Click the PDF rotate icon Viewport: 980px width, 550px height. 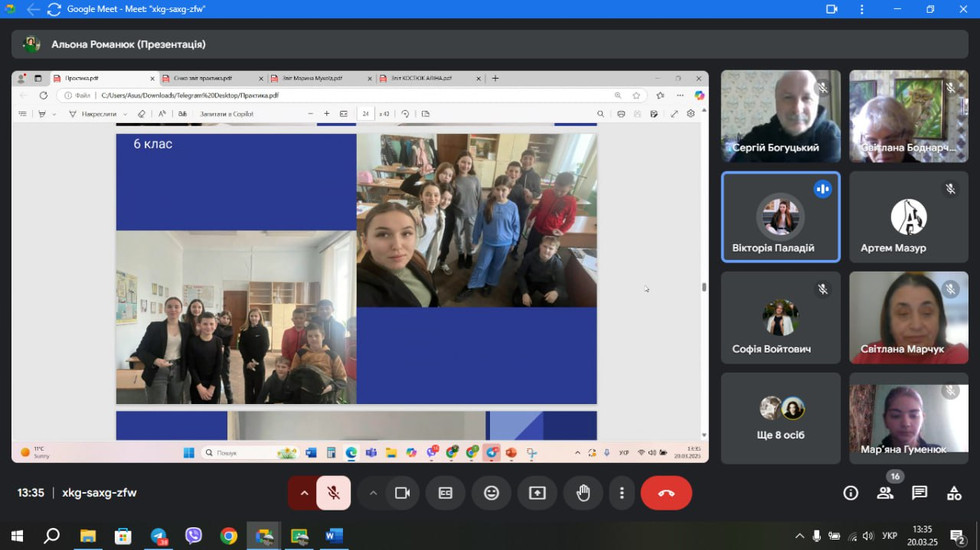click(x=405, y=114)
